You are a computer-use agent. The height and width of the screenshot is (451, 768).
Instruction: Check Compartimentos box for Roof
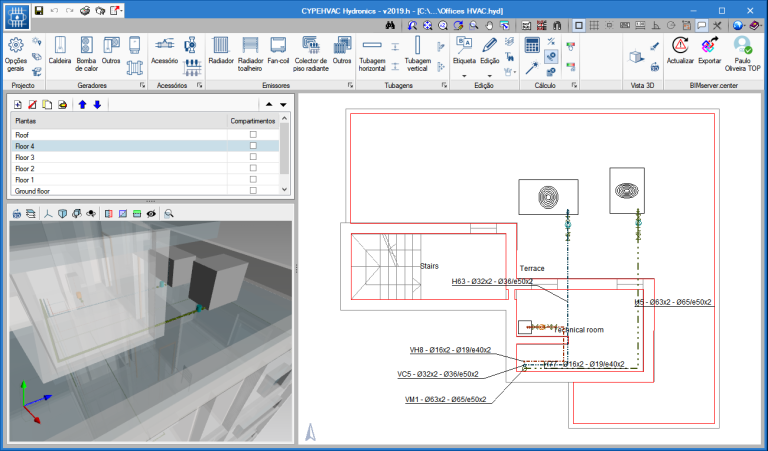point(253,134)
